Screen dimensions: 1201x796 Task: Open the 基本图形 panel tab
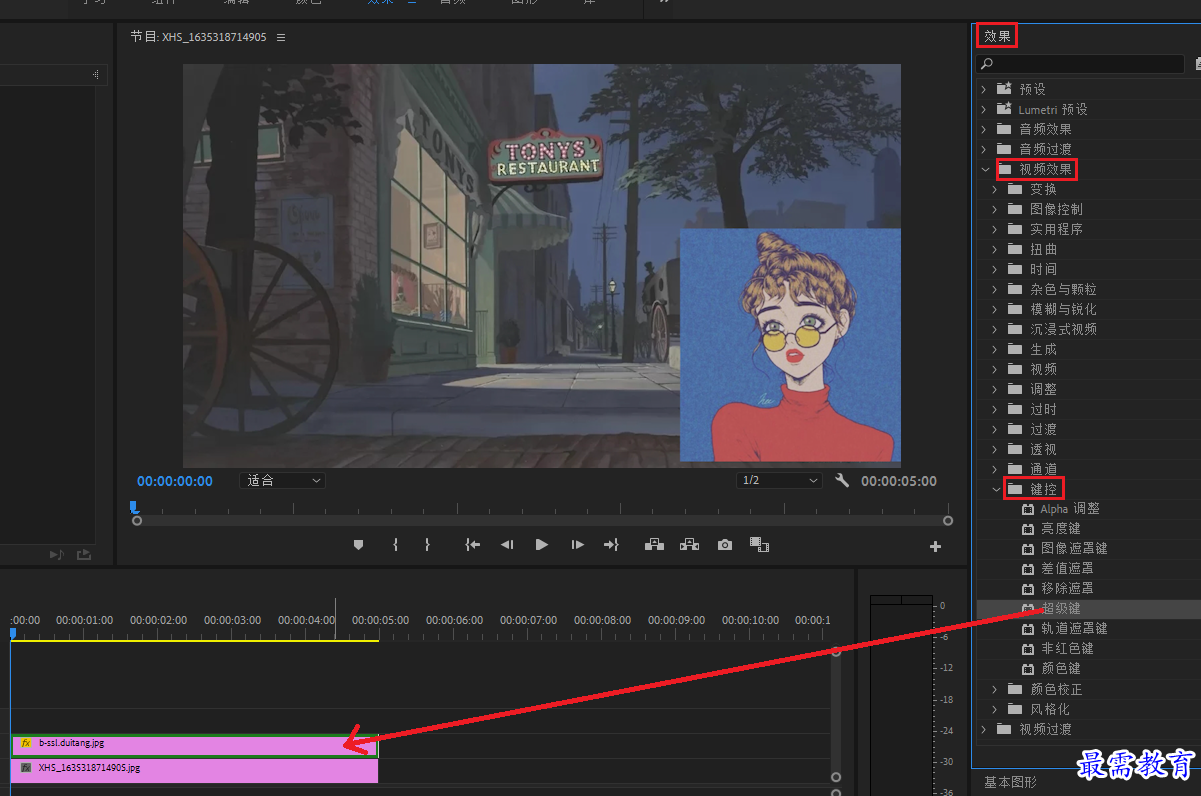tap(1010, 782)
